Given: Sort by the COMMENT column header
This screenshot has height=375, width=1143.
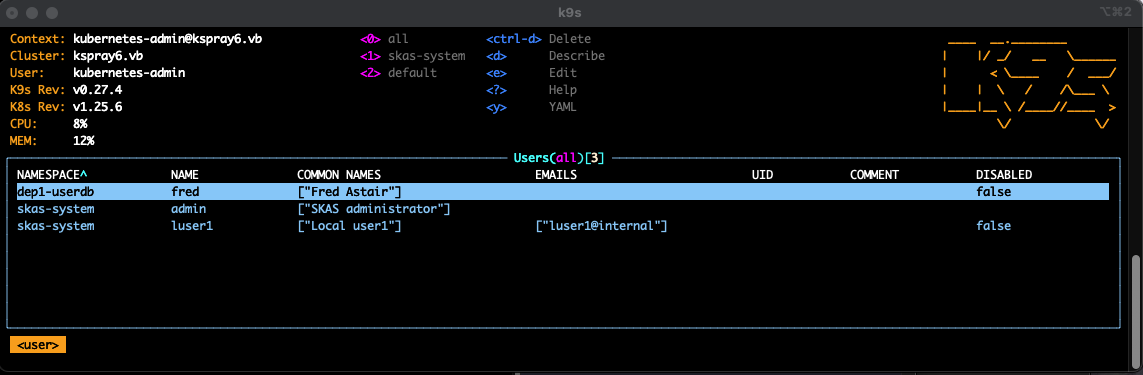Looking at the screenshot, I should pyautogui.click(x=874, y=175).
